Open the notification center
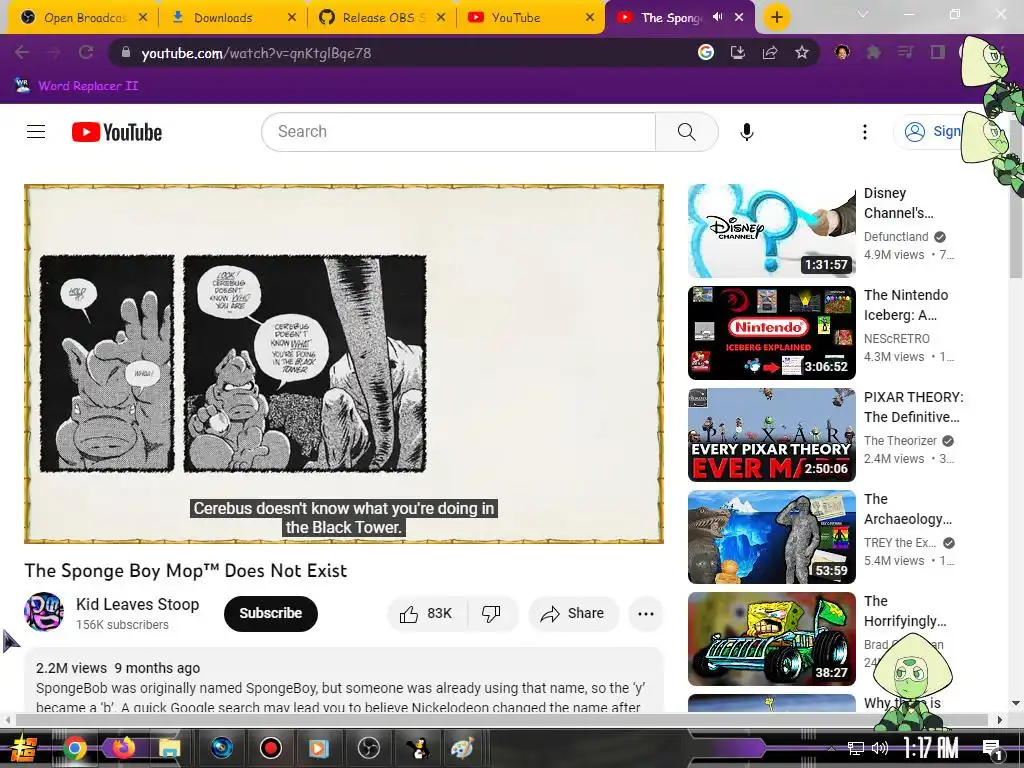Viewport: 1024px width, 768px height. tap(992, 748)
